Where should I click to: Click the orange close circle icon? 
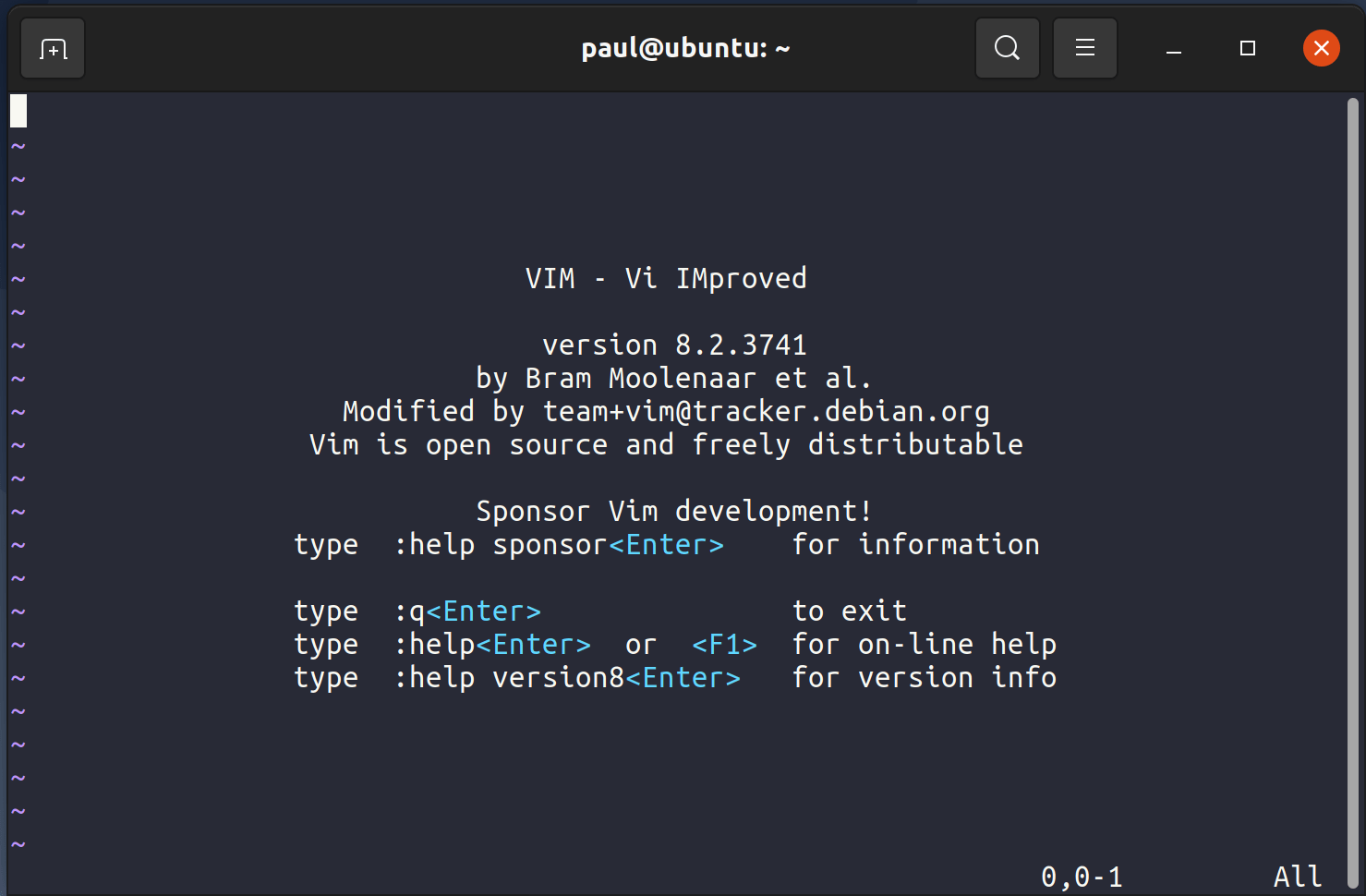pos(1321,48)
